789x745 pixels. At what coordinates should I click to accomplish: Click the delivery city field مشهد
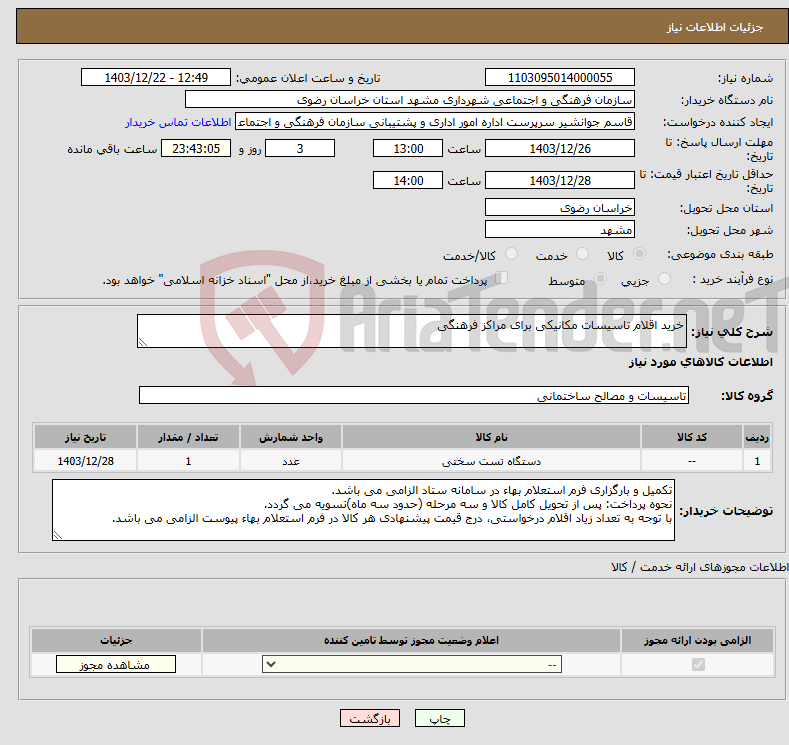[560, 229]
